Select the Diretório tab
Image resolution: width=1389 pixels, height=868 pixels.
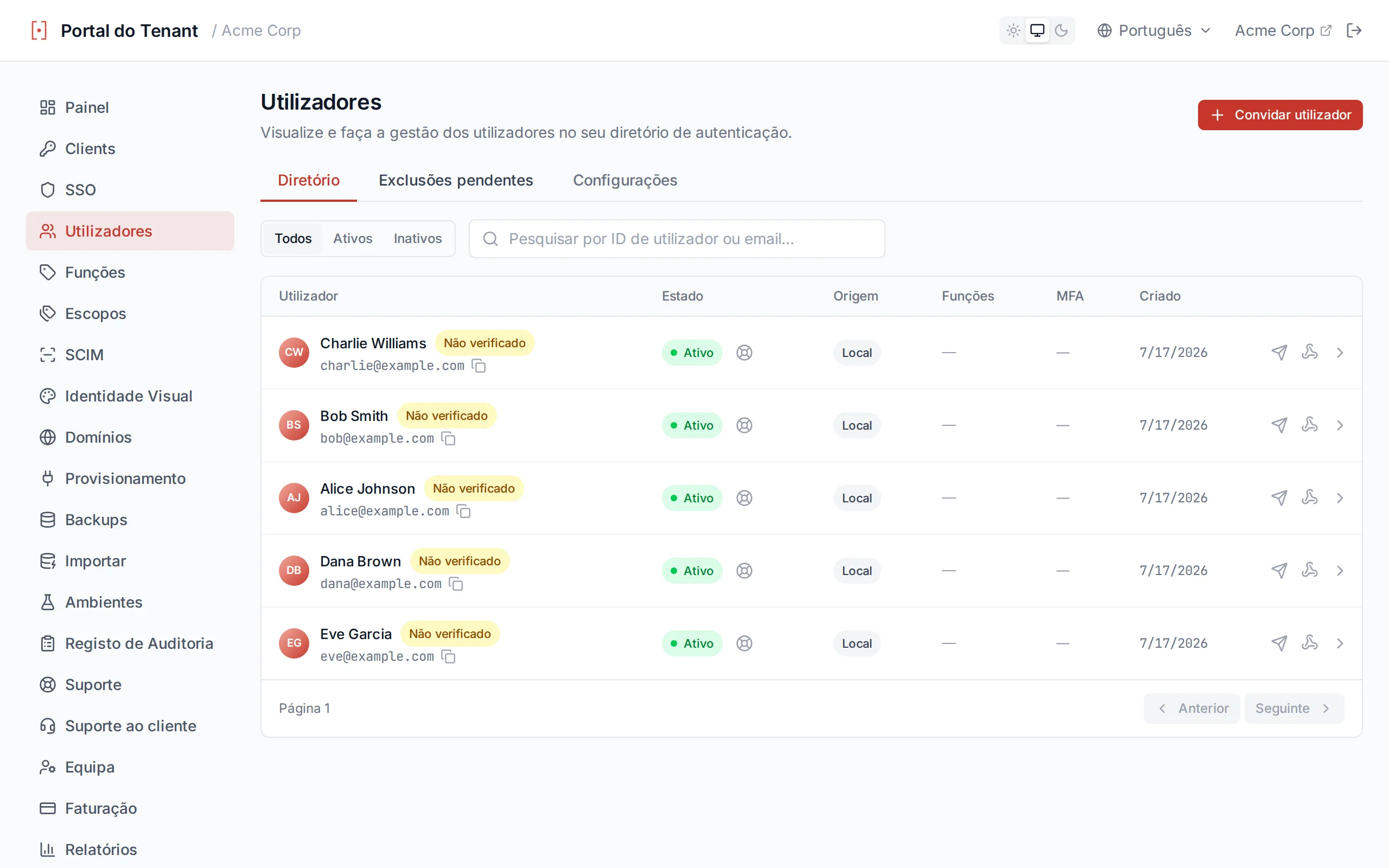pyautogui.click(x=309, y=180)
